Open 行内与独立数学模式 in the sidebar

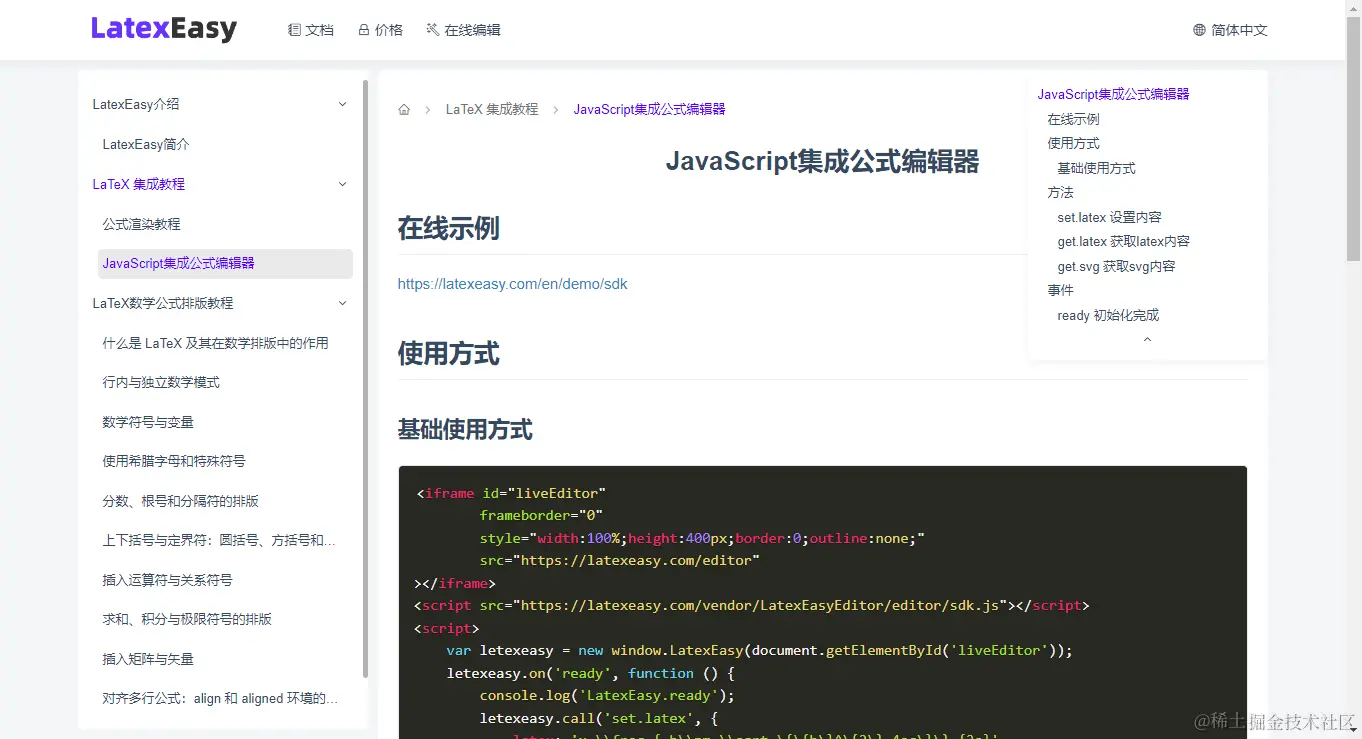161,382
